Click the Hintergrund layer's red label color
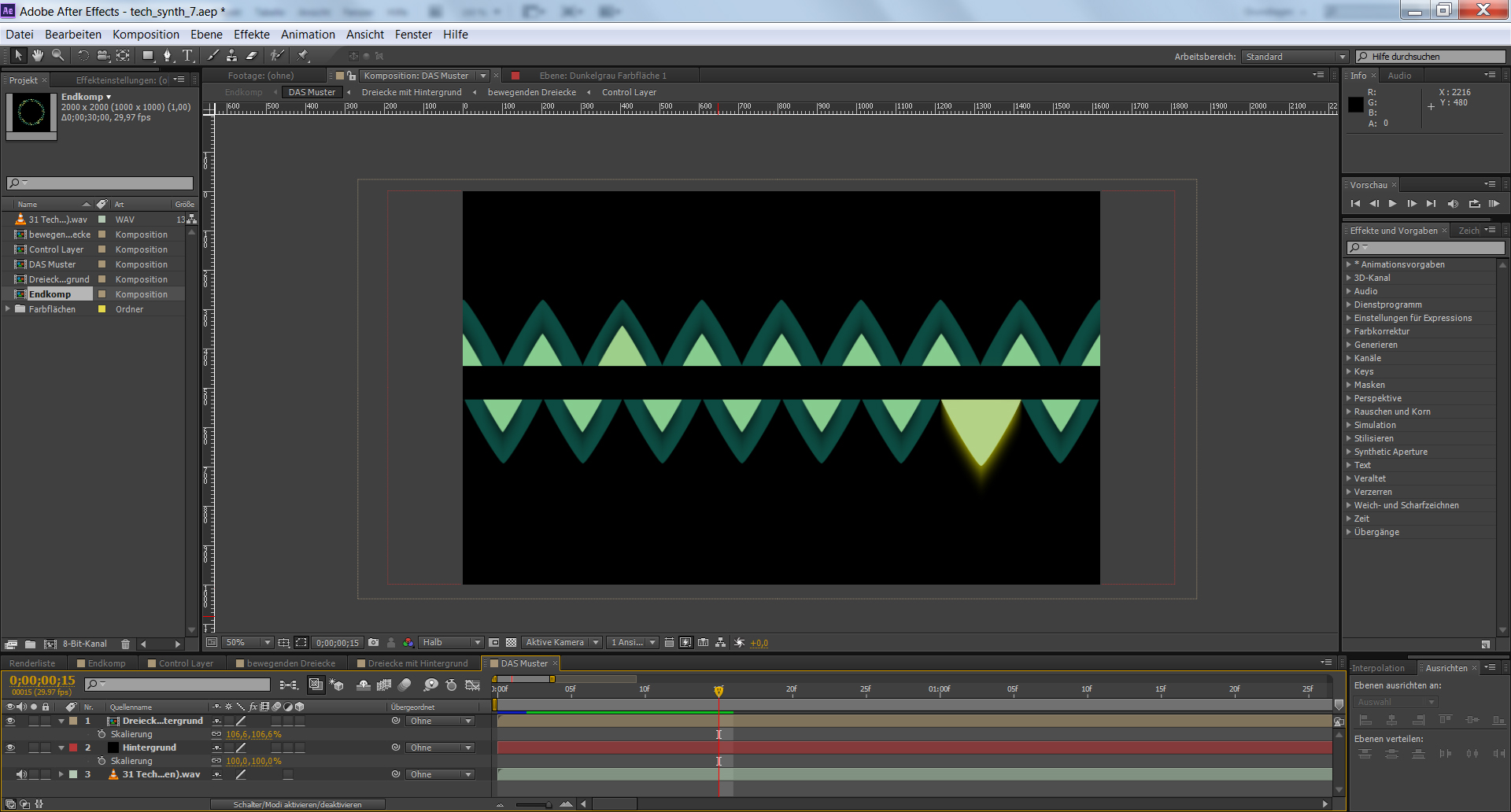The image size is (1511, 812). (x=73, y=747)
